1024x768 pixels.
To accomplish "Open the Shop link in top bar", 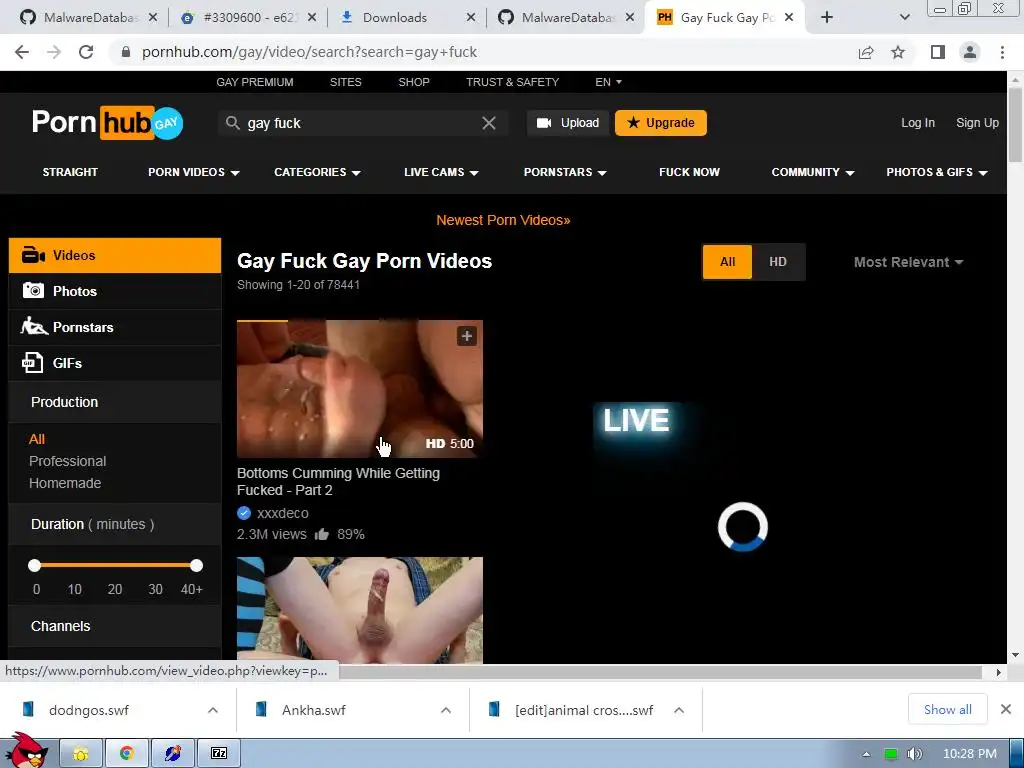I will 414,82.
